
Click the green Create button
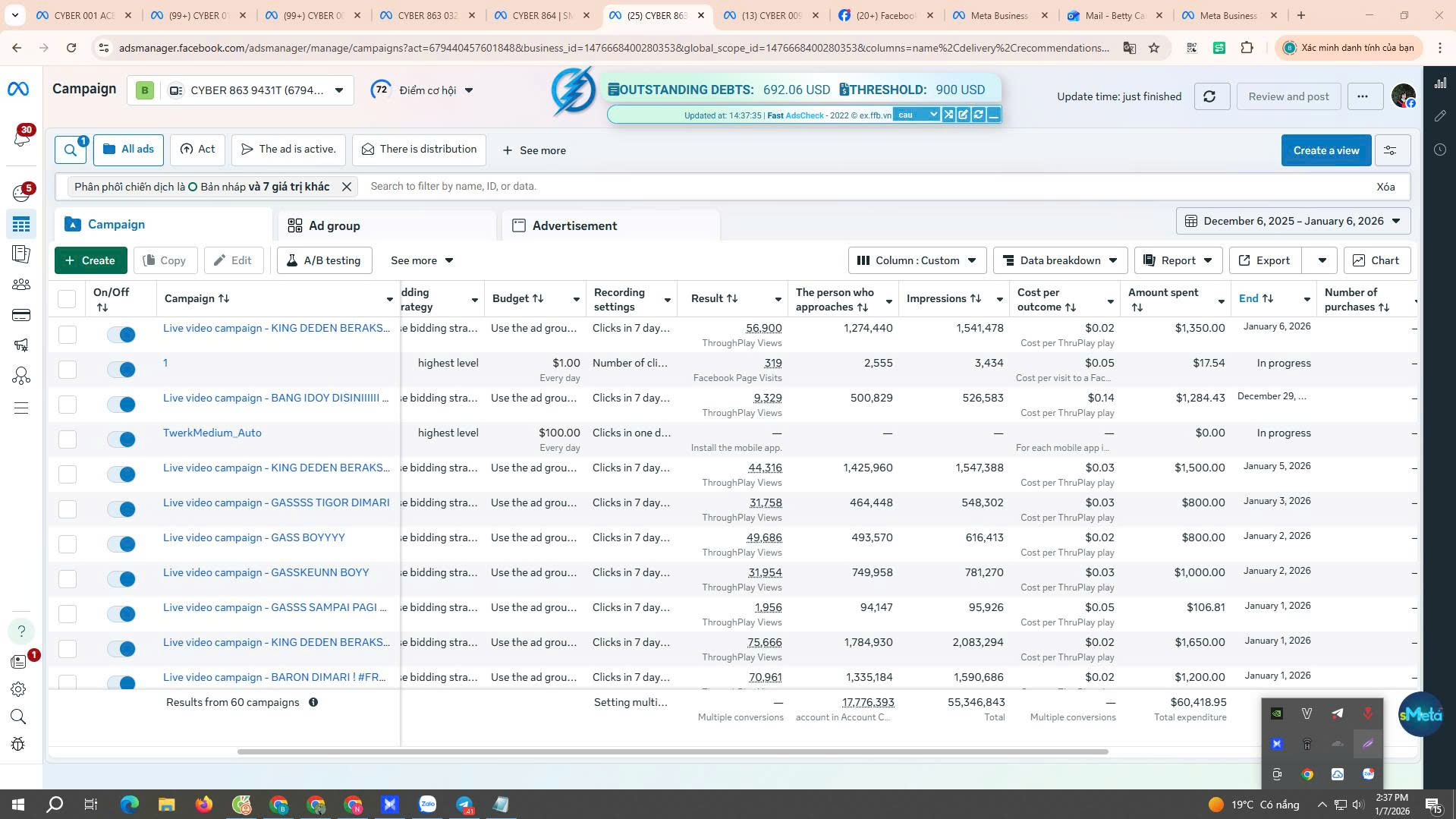point(90,260)
